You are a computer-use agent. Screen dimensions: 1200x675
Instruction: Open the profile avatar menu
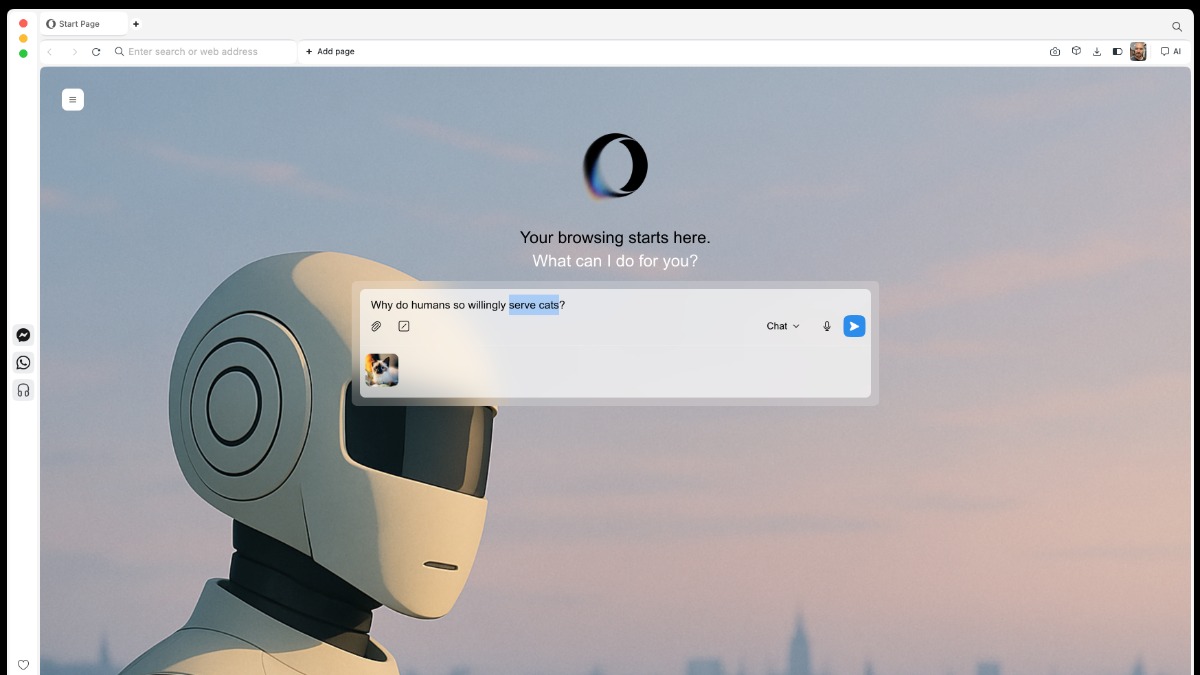pyautogui.click(x=1138, y=52)
